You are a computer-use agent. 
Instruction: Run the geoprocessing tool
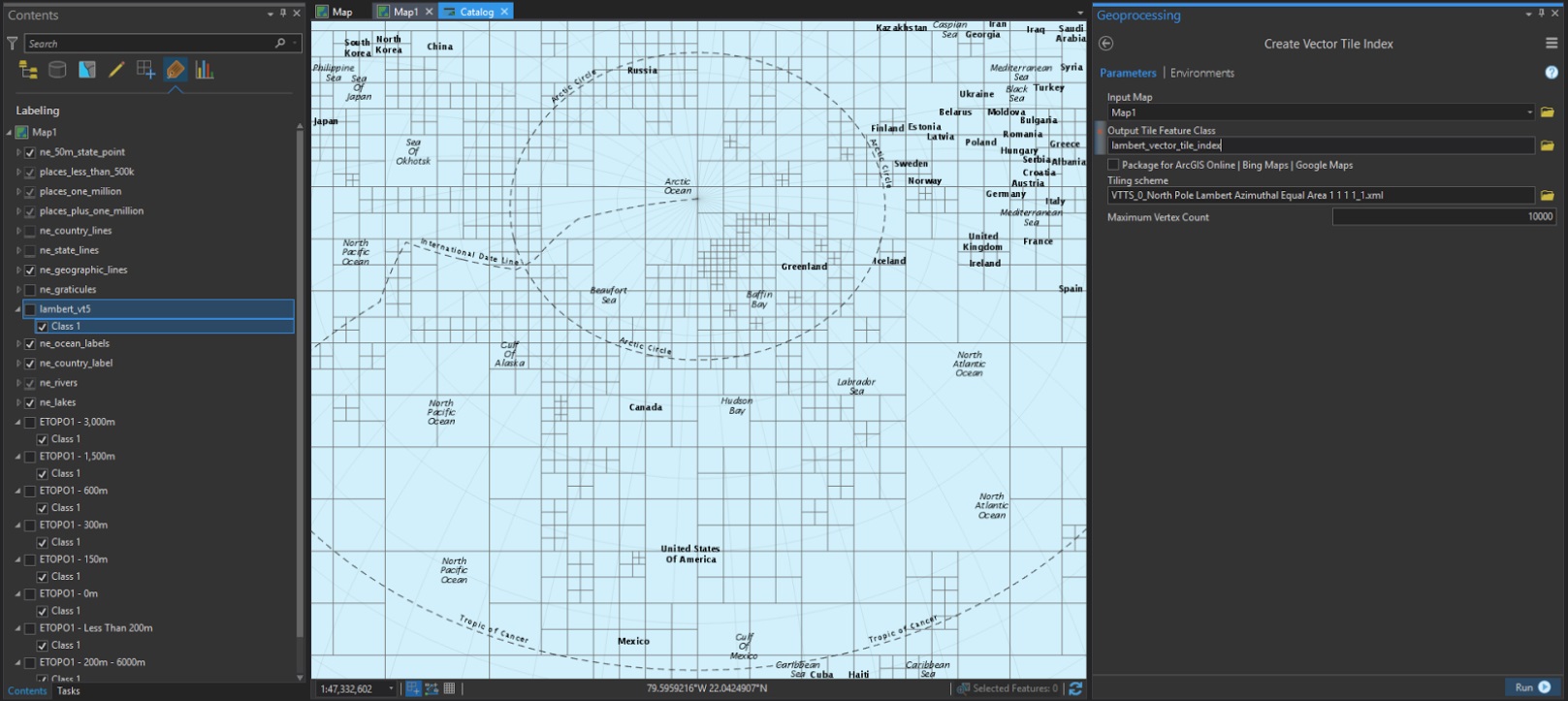coord(1533,687)
